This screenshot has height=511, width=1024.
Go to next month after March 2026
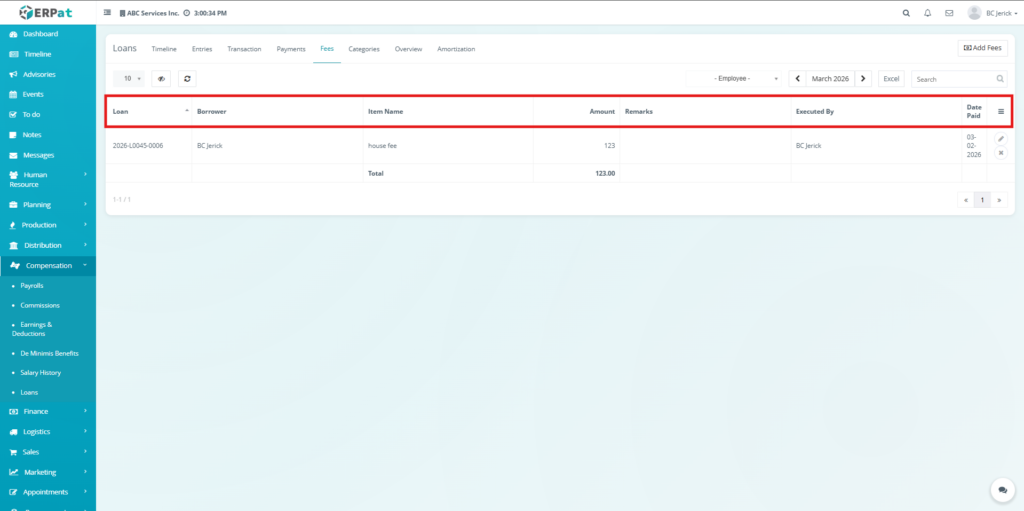click(864, 78)
